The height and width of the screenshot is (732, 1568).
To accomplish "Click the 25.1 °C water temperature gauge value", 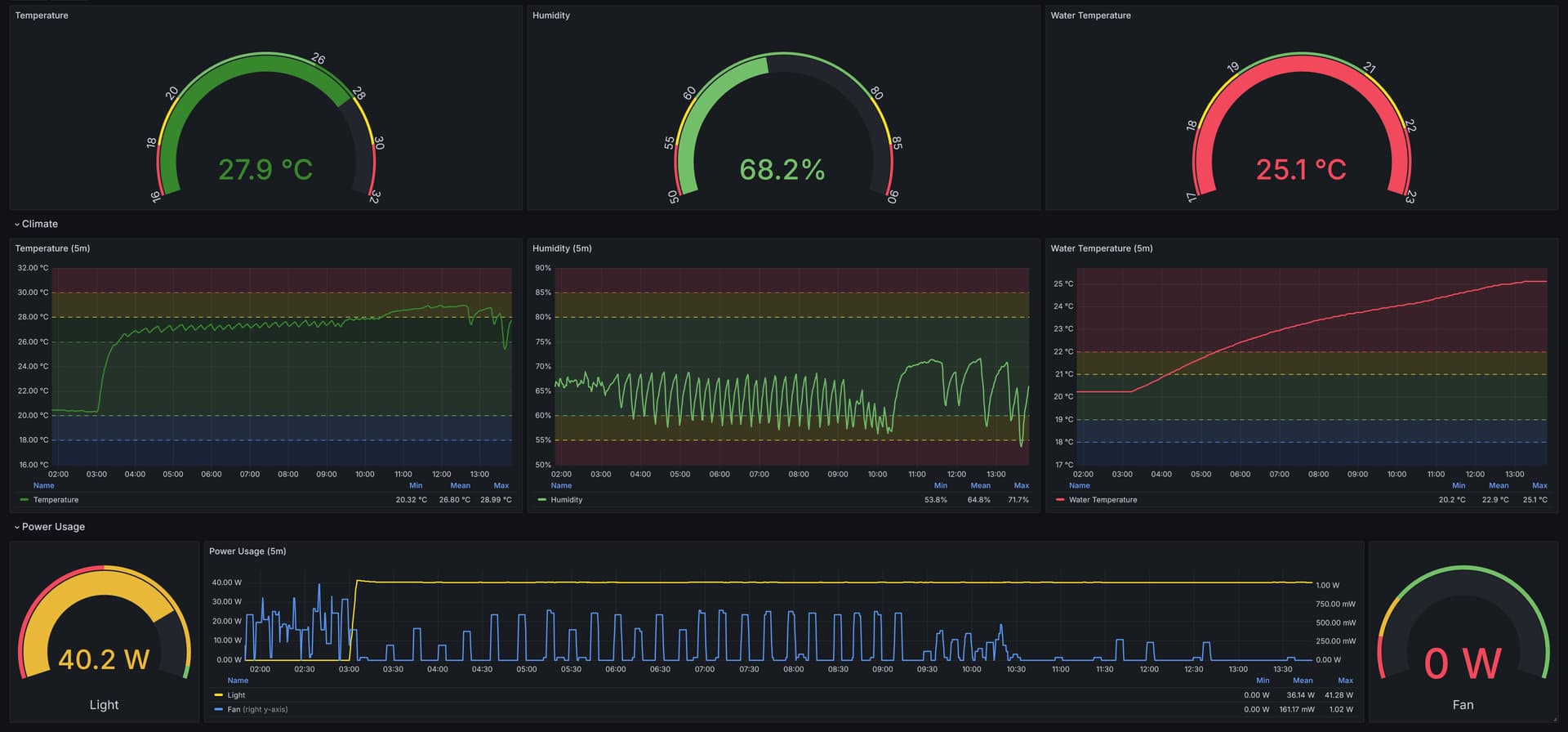I will 1301,170.
